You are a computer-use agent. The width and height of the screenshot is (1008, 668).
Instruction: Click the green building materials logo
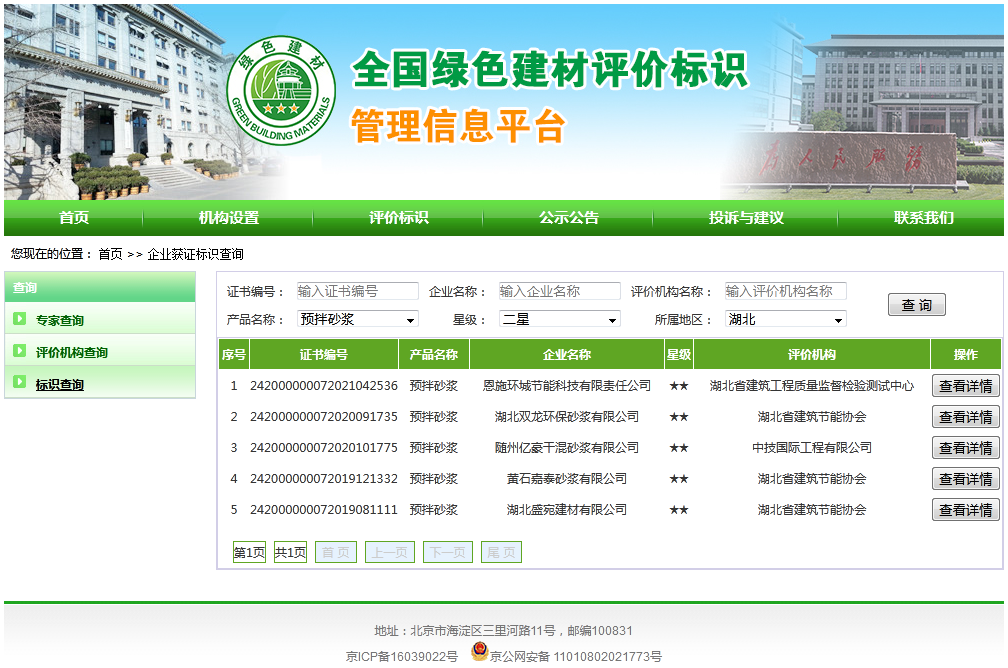281,89
